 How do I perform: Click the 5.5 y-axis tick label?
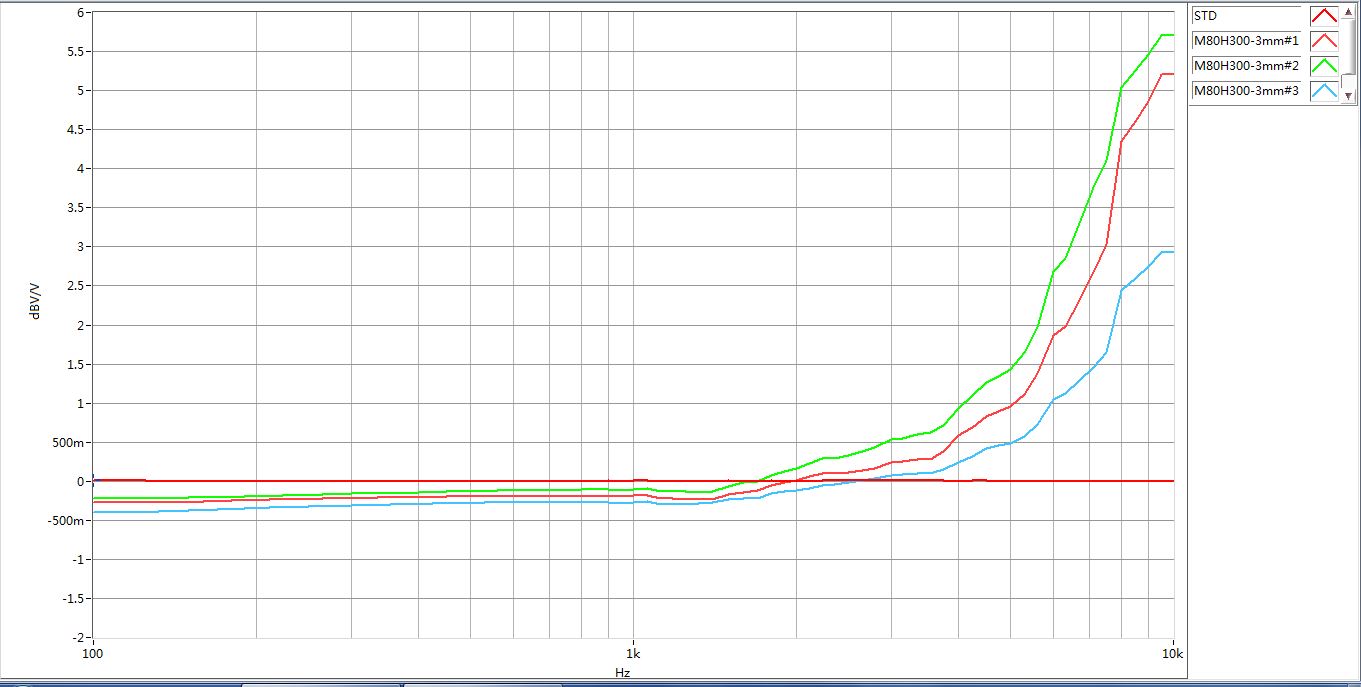tap(72, 52)
